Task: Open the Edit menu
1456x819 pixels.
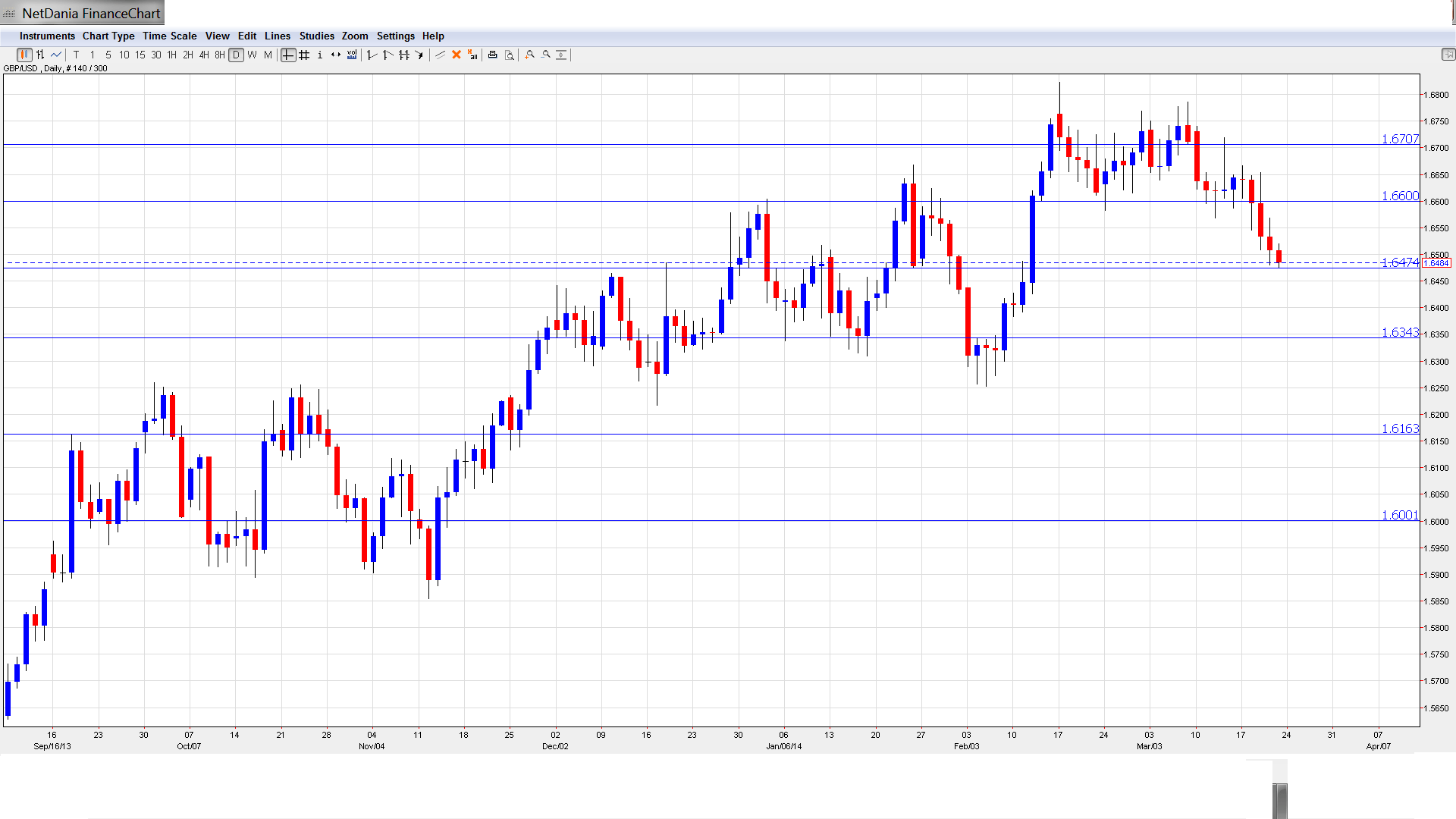Action: (x=247, y=36)
